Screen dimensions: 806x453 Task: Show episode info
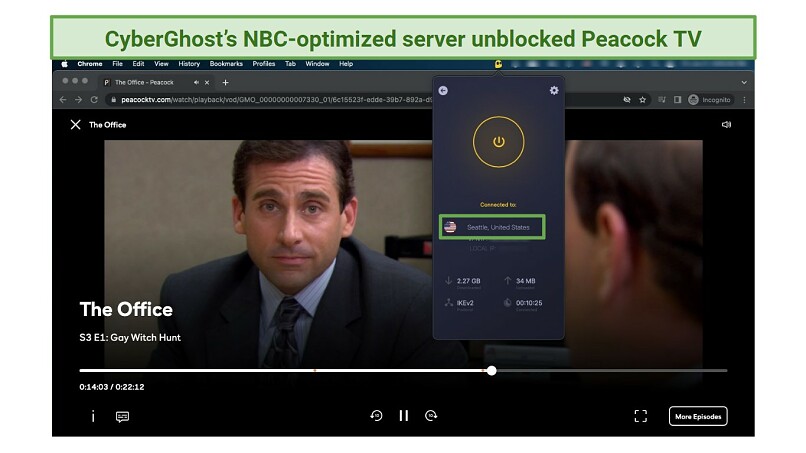click(x=93, y=416)
